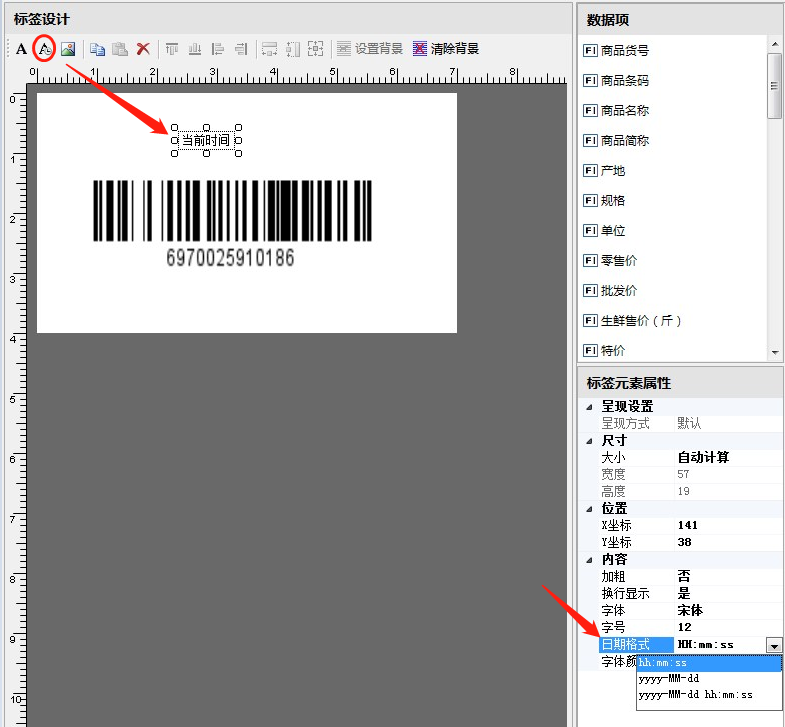Choose yyyy-MM-dd hh:mm:ss format option

[709, 695]
